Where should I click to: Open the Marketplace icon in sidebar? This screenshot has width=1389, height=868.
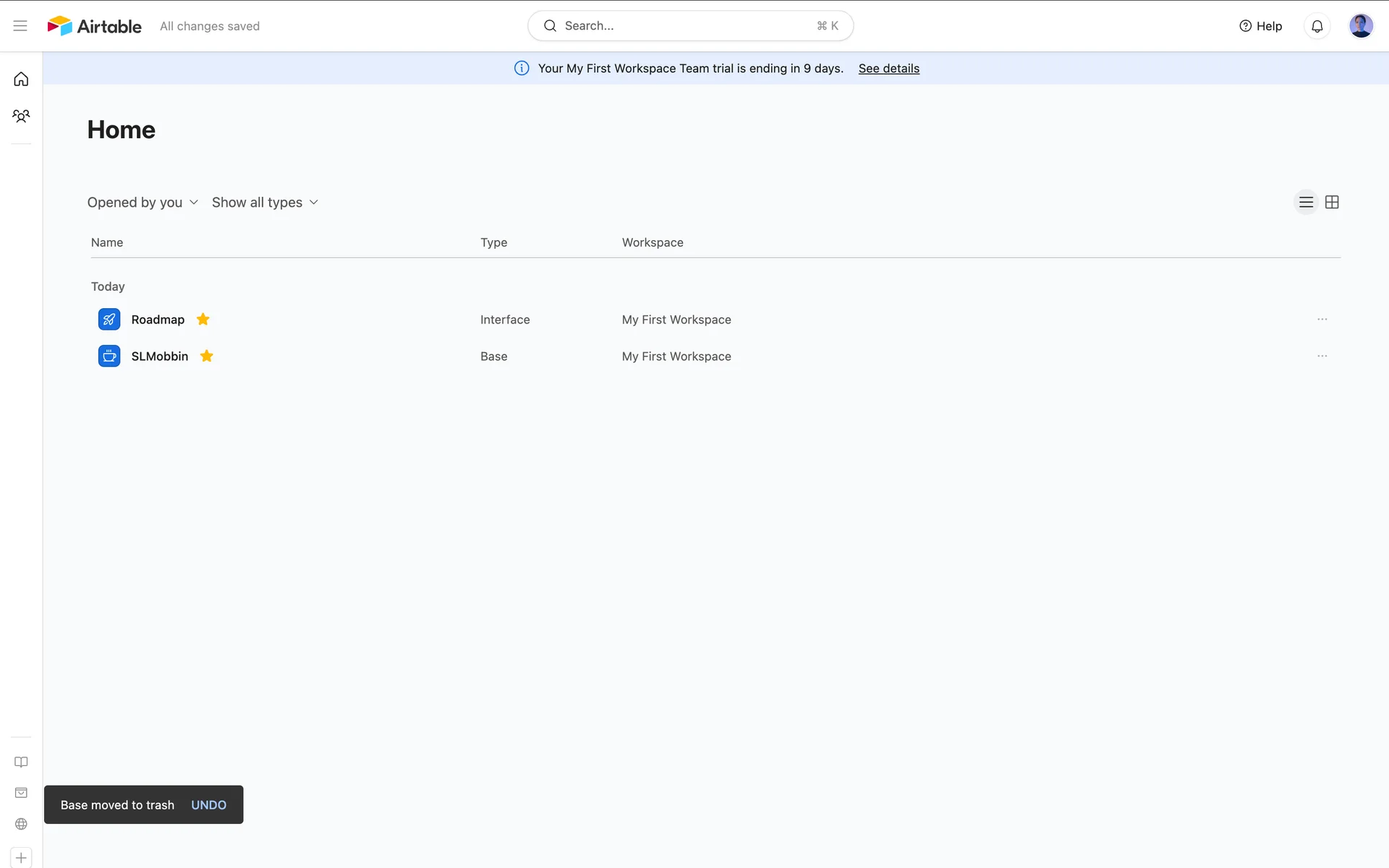pos(21,793)
